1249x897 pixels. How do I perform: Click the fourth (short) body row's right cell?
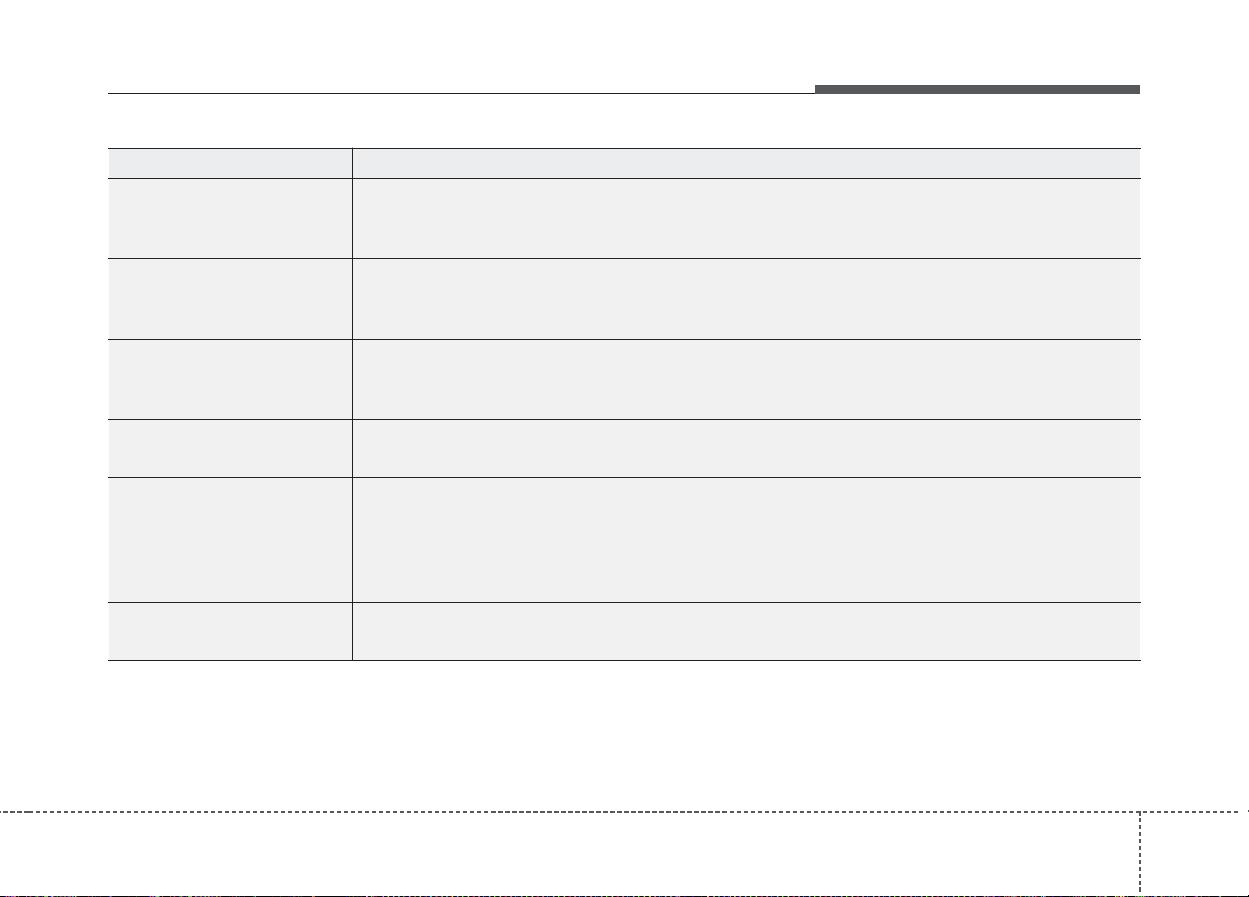746,447
